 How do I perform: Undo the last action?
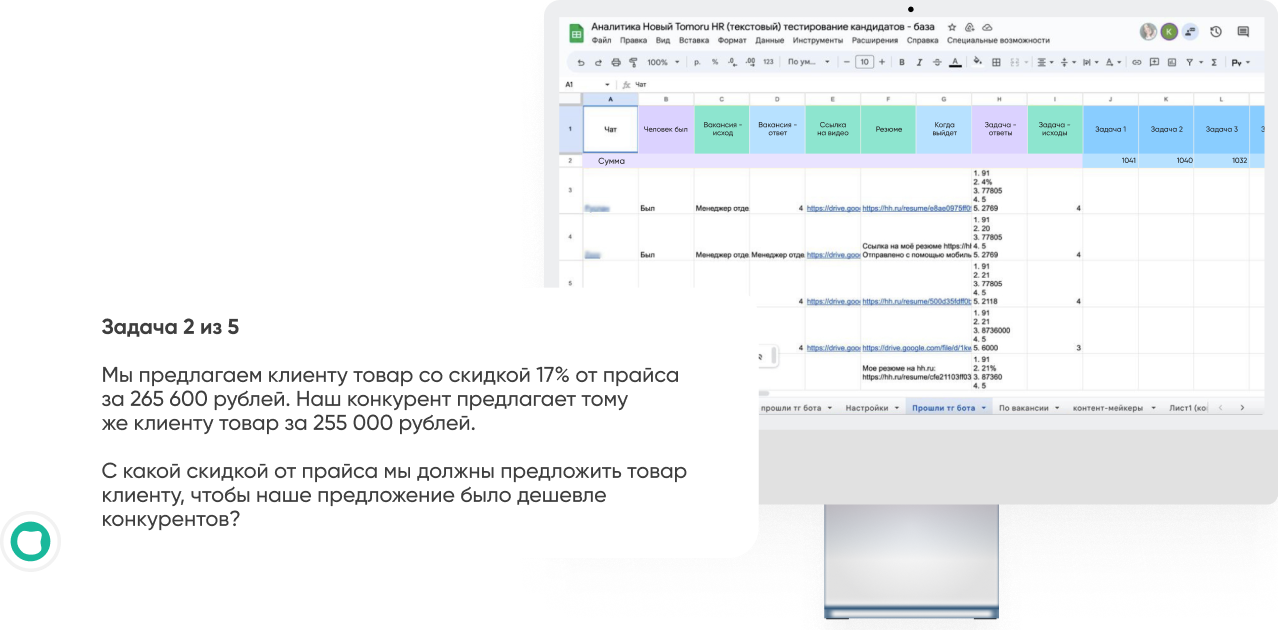point(580,62)
